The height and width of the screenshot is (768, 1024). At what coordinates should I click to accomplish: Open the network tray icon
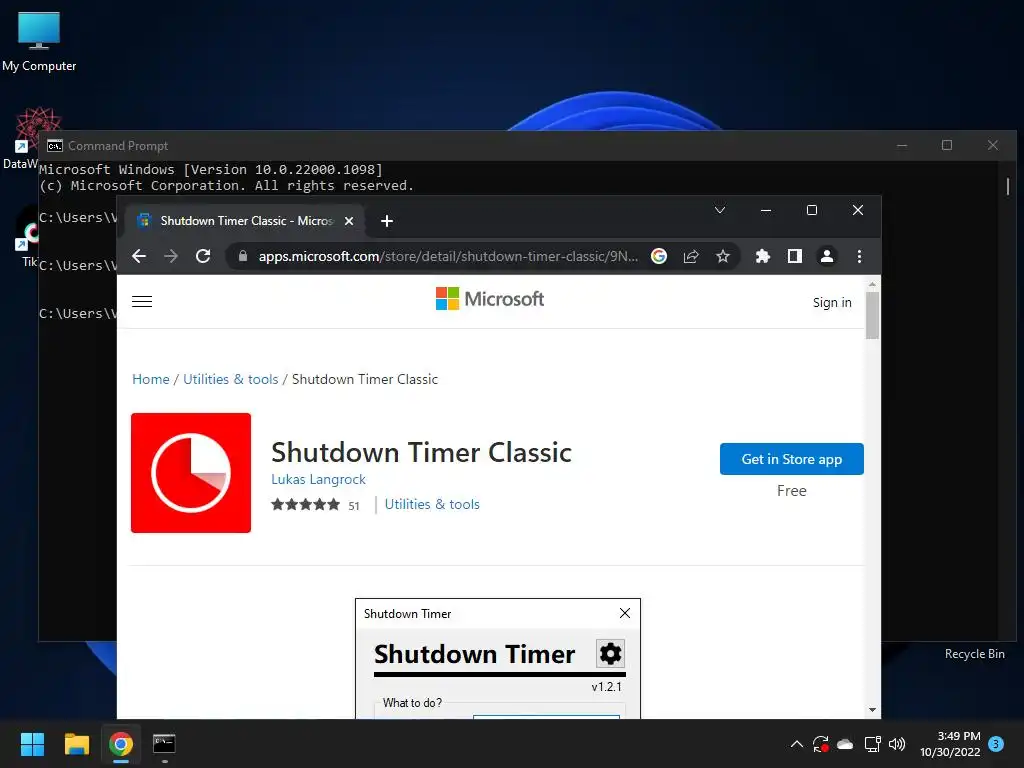tap(872, 744)
